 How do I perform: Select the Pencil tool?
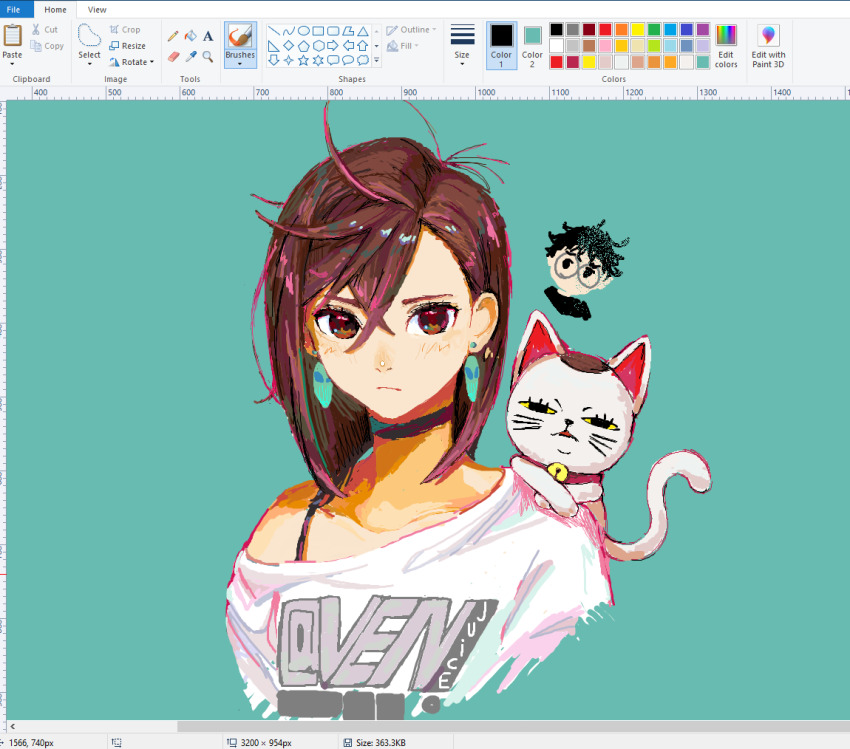pos(172,36)
